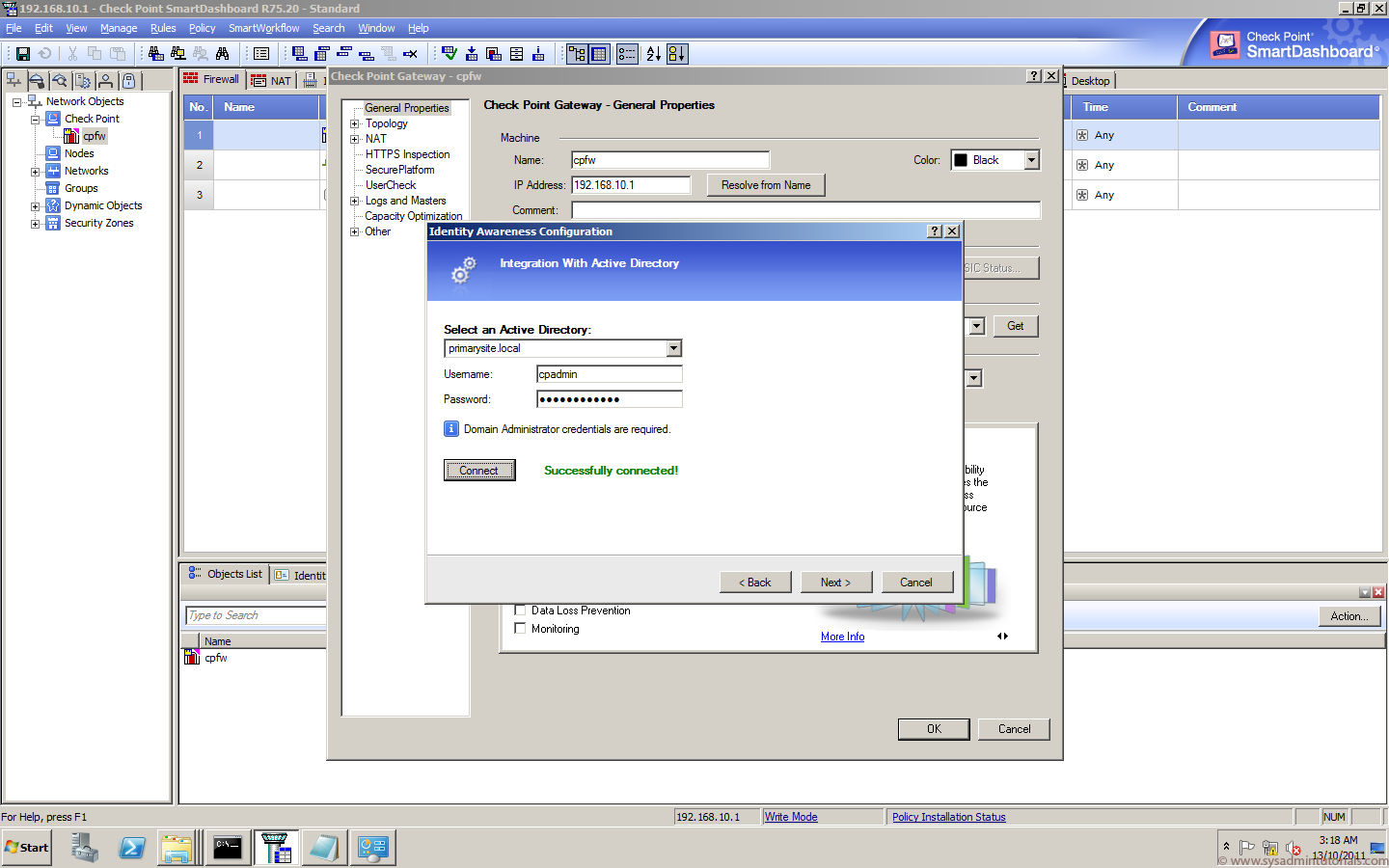Open the Network Objects tree tab icon

click(x=14, y=81)
